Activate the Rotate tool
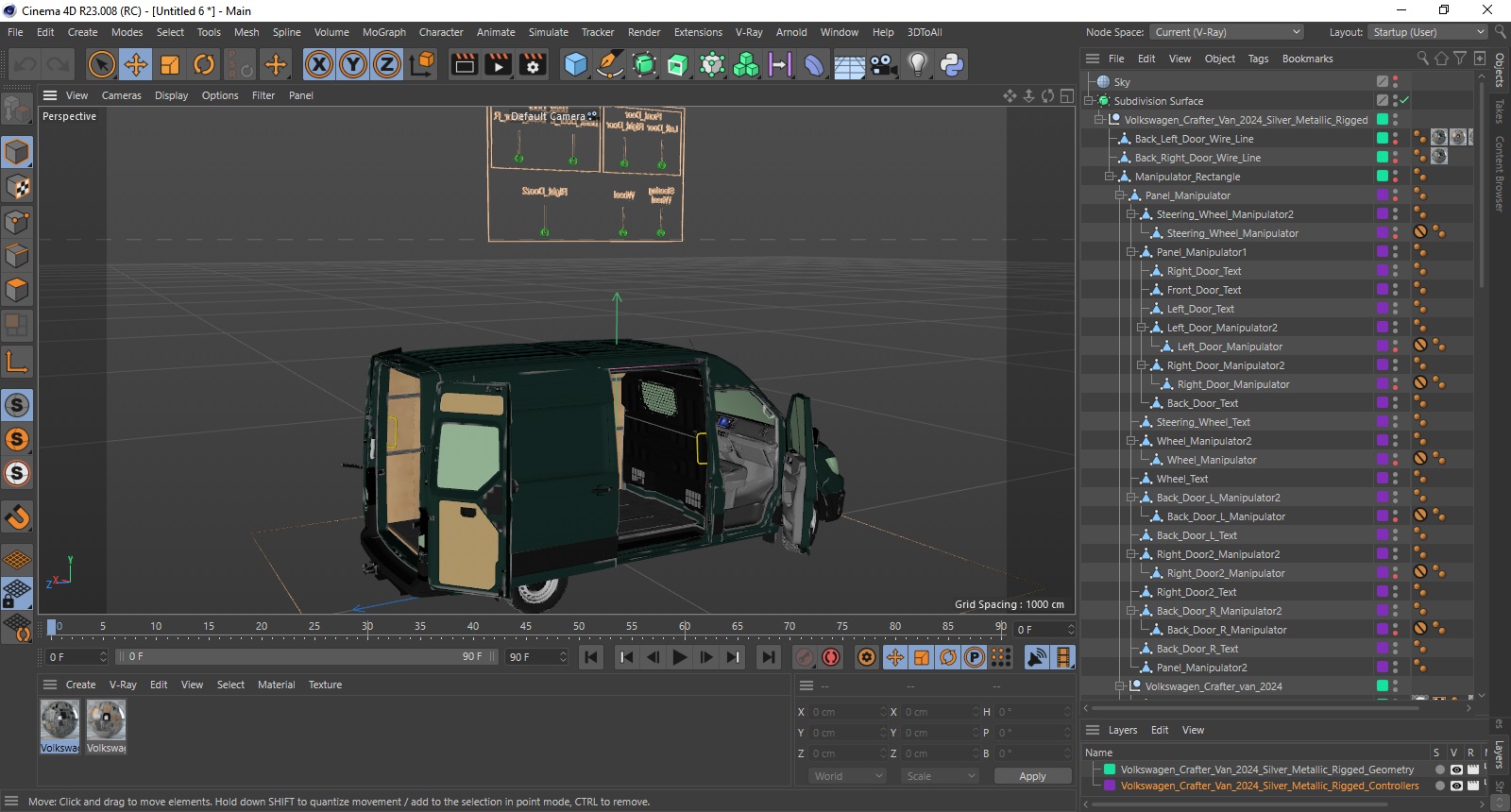This screenshot has width=1511, height=812. coord(204,64)
